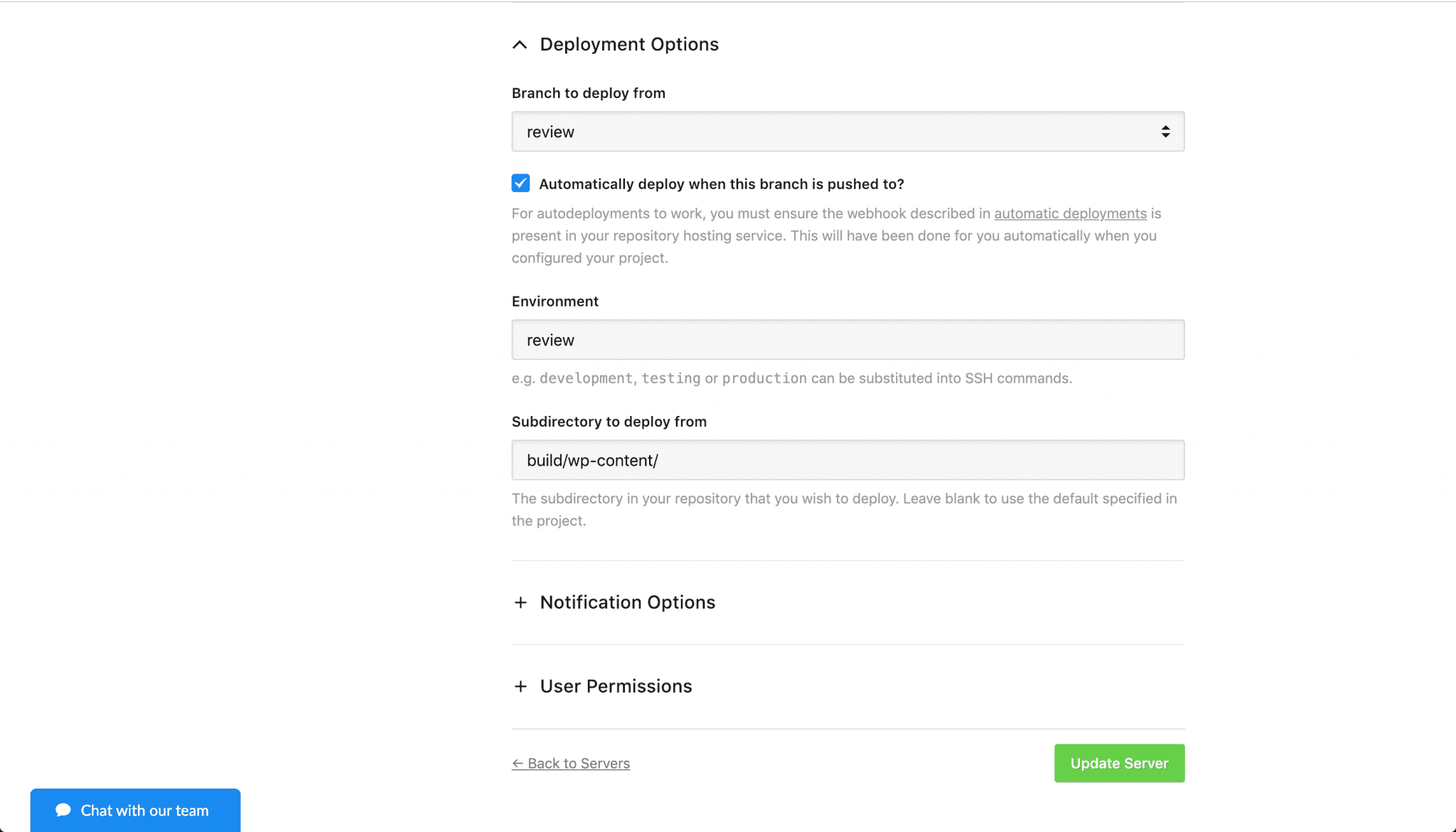Click the Notification Options heading
The image size is (1456, 832).
coord(627,602)
